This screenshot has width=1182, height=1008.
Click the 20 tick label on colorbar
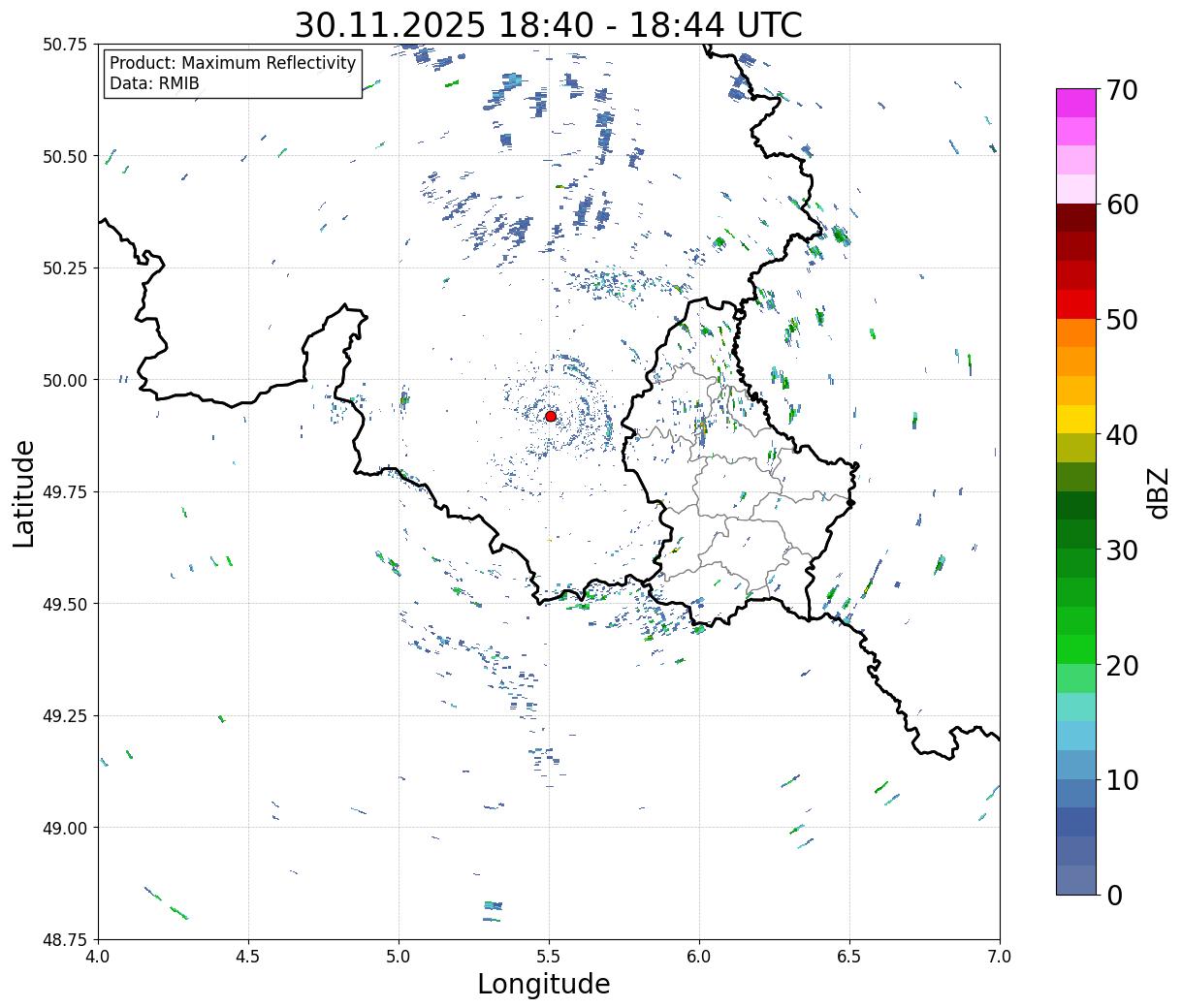point(1122,666)
